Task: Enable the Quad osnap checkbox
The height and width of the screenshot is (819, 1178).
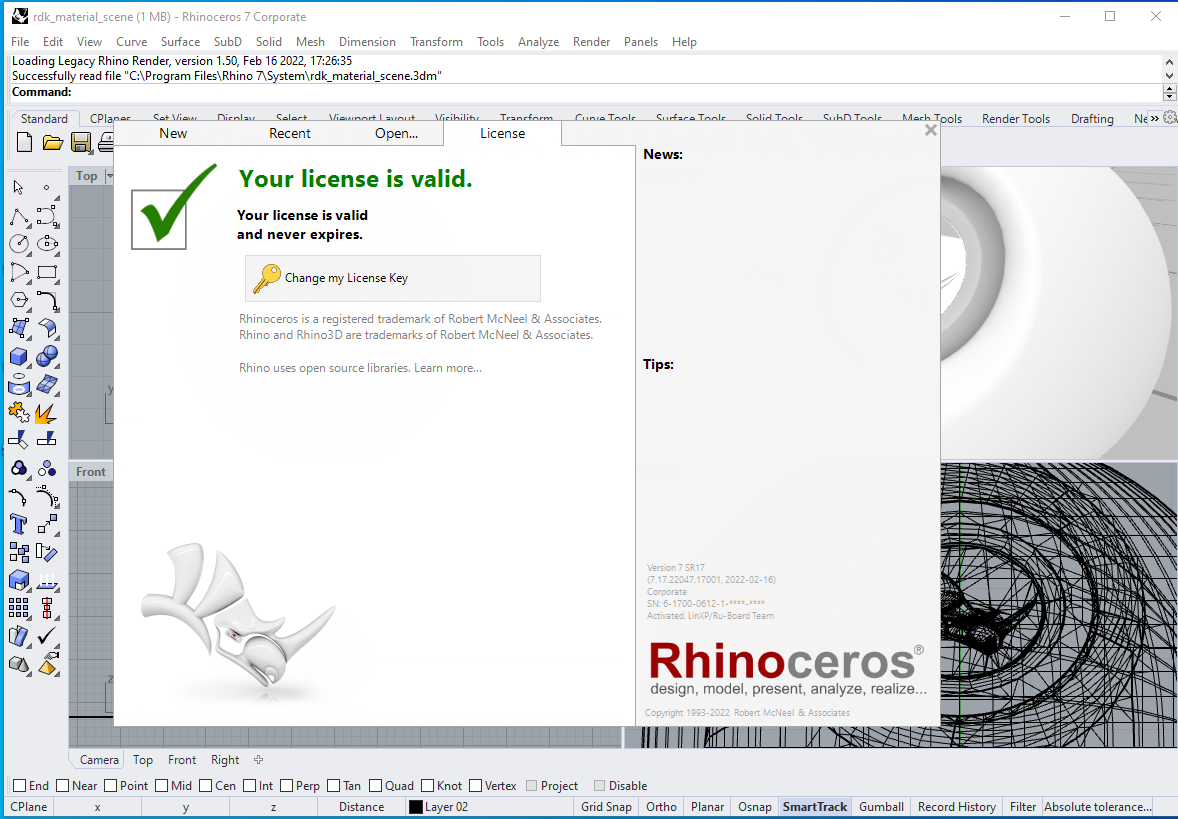Action: pos(376,786)
